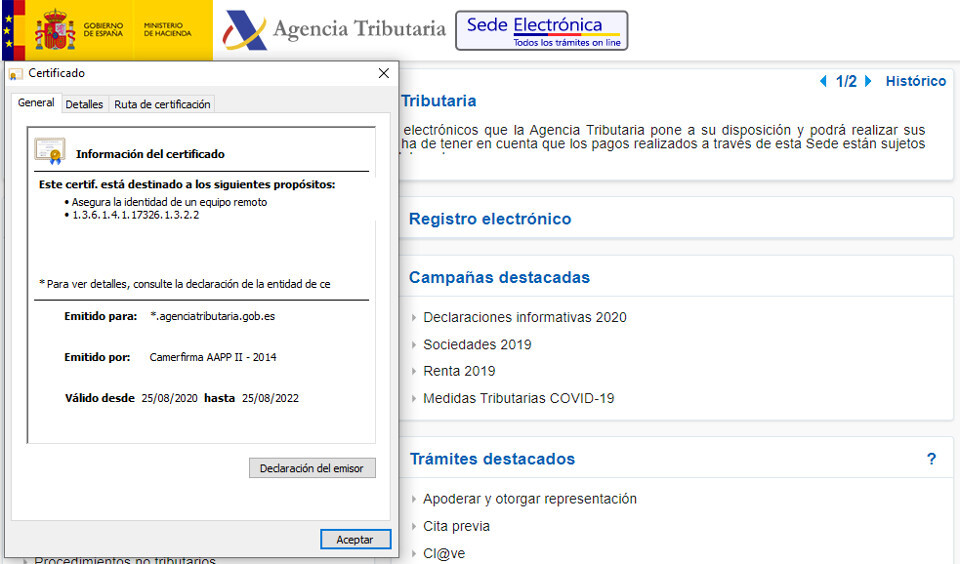Click the certificate badge icon beside Información del certificado
Image resolution: width=960 pixels, height=564 pixels.
(x=50, y=151)
